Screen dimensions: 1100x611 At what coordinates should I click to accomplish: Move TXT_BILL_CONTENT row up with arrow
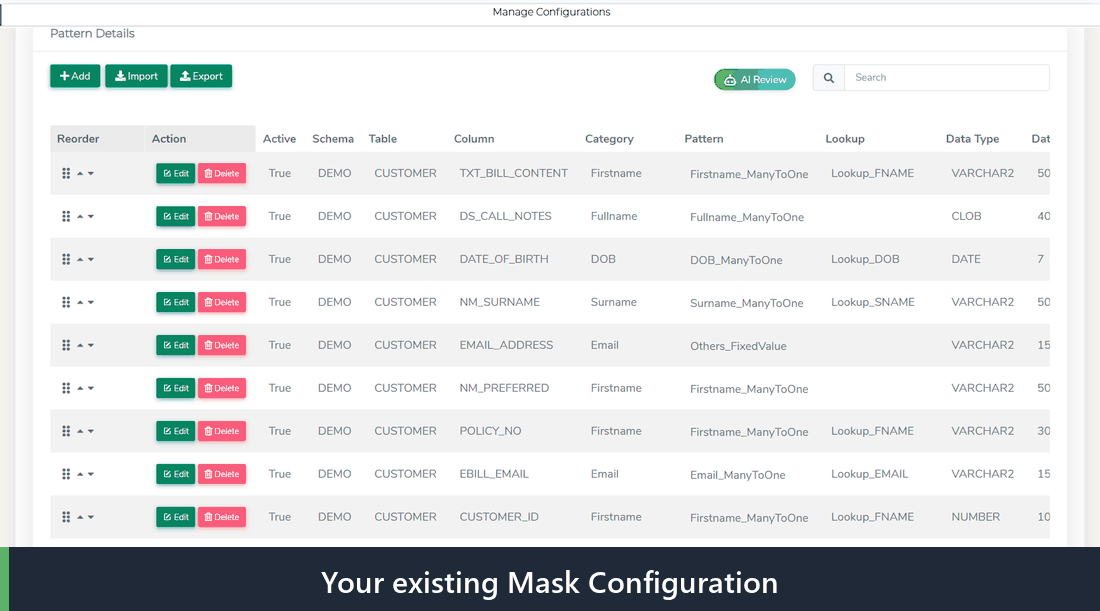click(80, 173)
